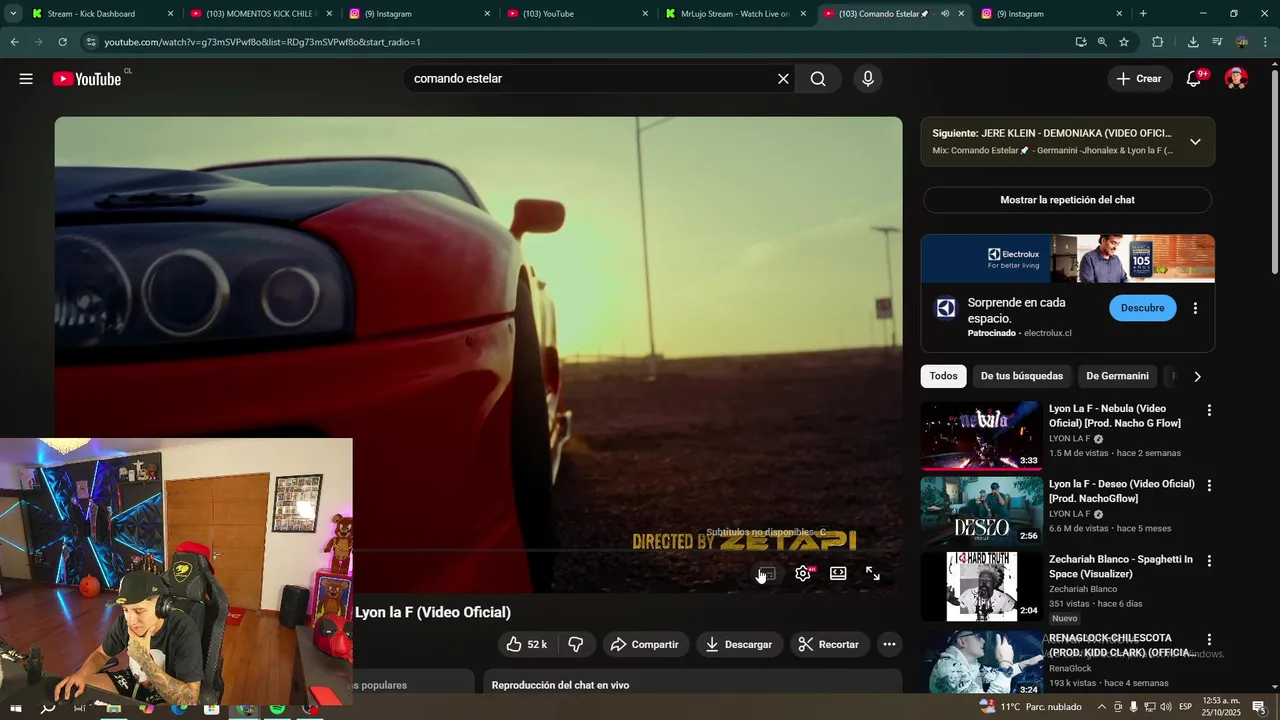Open a new browser tab
1280x720 pixels.
click(1143, 14)
